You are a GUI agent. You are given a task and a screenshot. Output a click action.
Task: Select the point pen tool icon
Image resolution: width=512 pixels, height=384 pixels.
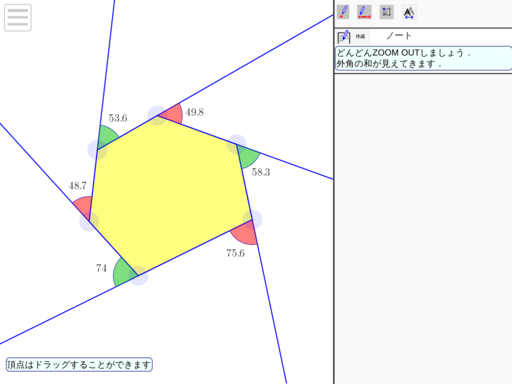coord(343,12)
